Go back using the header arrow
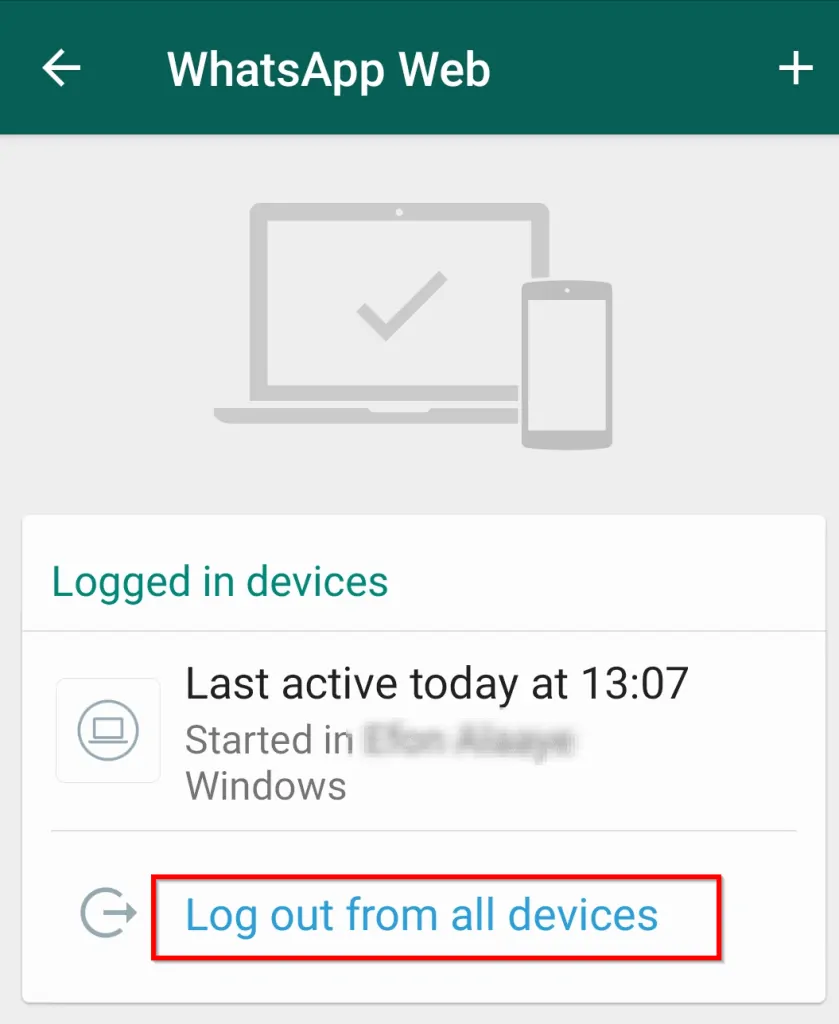The image size is (839, 1024). pyautogui.click(x=61, y=68)
